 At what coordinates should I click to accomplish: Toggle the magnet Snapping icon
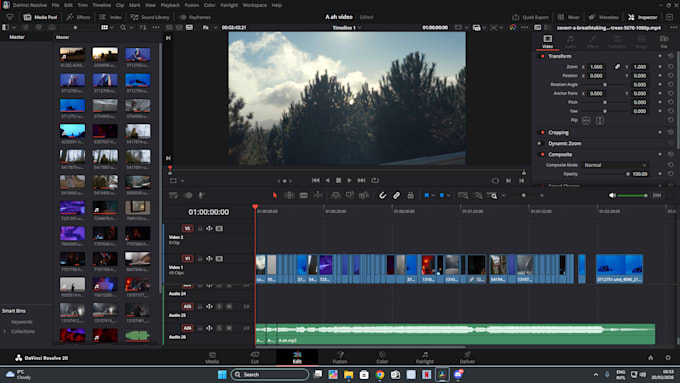pyautogui.click(x=382, y=196)
